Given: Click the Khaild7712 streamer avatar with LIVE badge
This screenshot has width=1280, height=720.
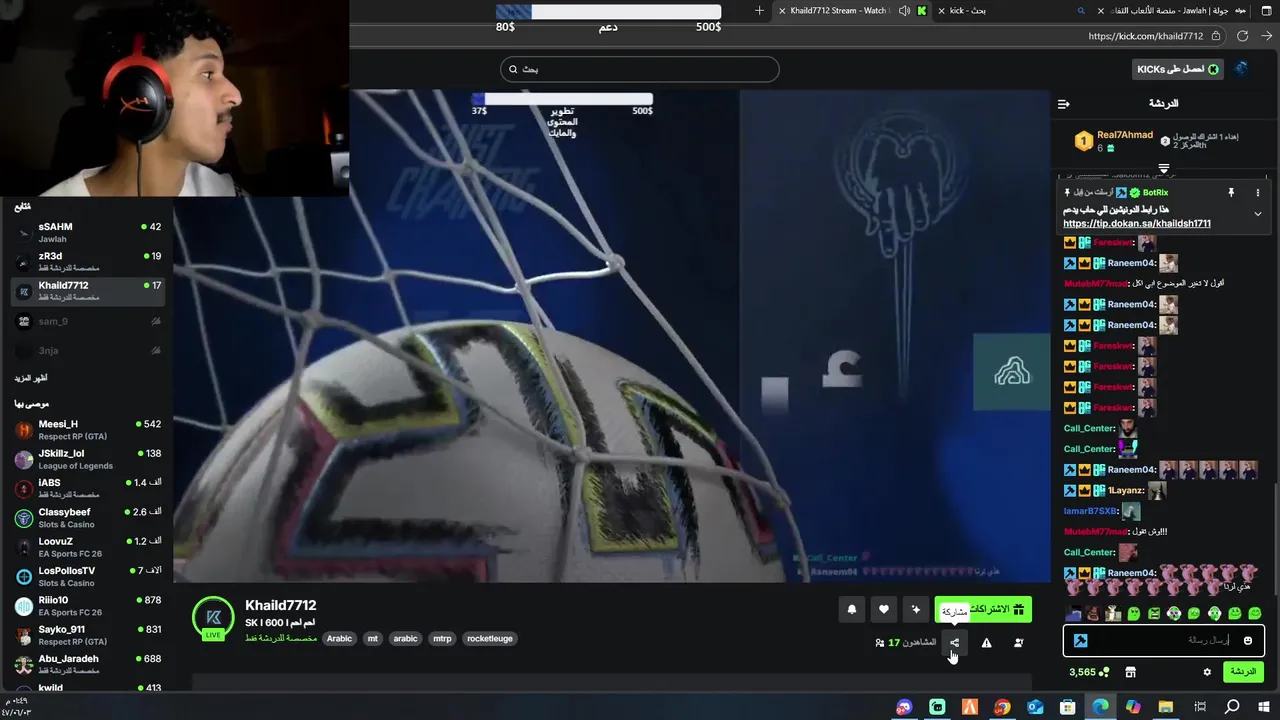Looking at the screenshot, I should pyautogui.click(x=213, y=618).
